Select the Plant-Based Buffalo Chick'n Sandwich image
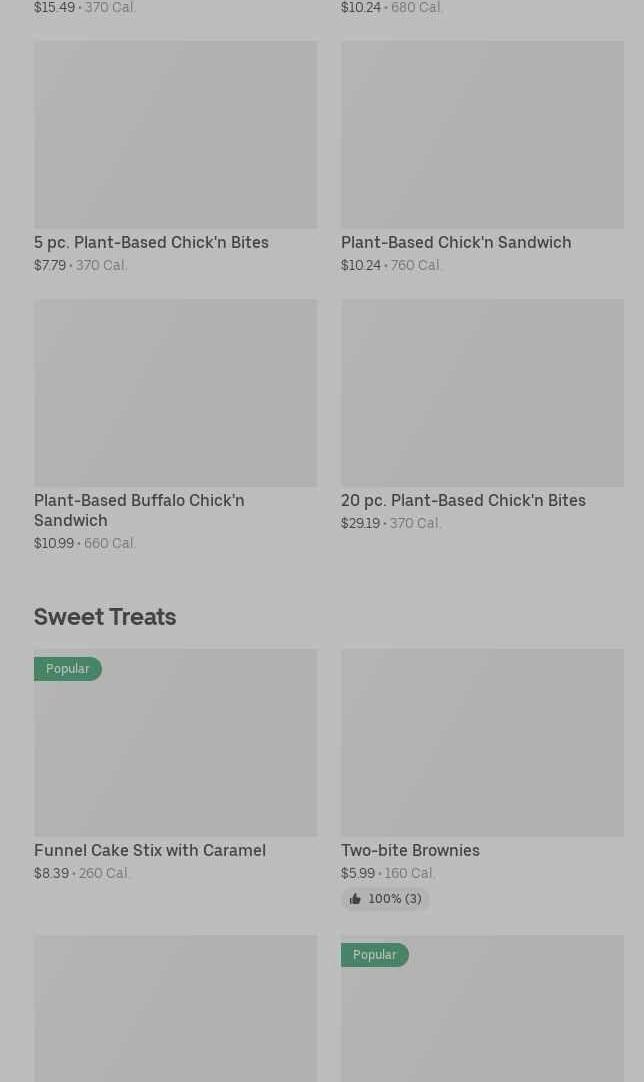The height and width of the screenshot is (1082, 644). point(175,393)
